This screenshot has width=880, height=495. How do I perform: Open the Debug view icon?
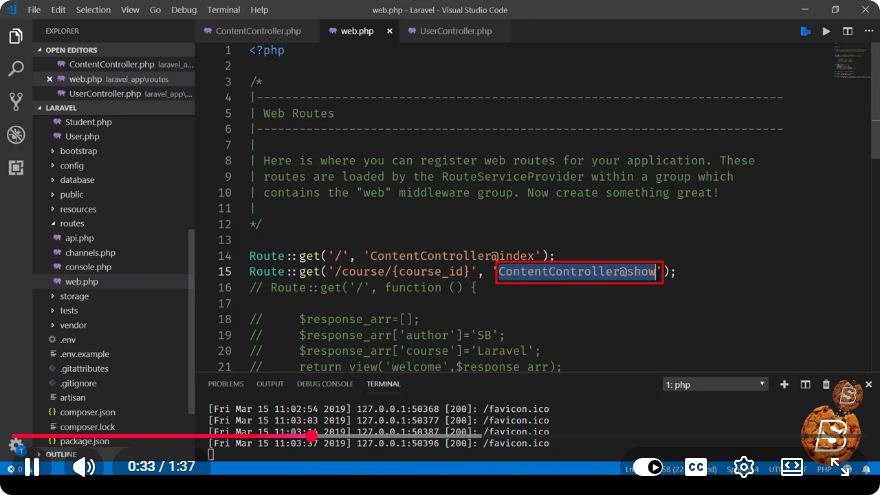(16, 135)
